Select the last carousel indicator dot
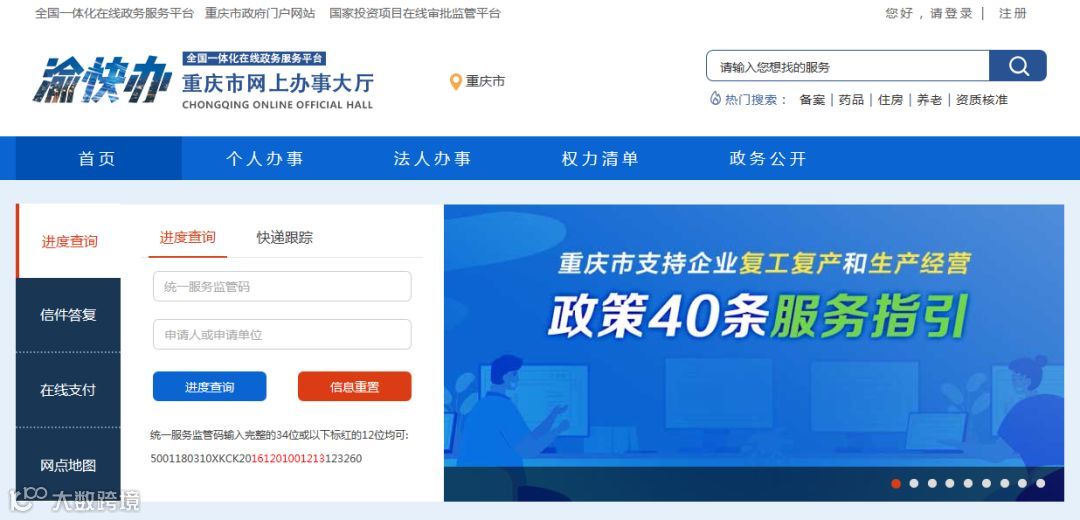 1040,483
